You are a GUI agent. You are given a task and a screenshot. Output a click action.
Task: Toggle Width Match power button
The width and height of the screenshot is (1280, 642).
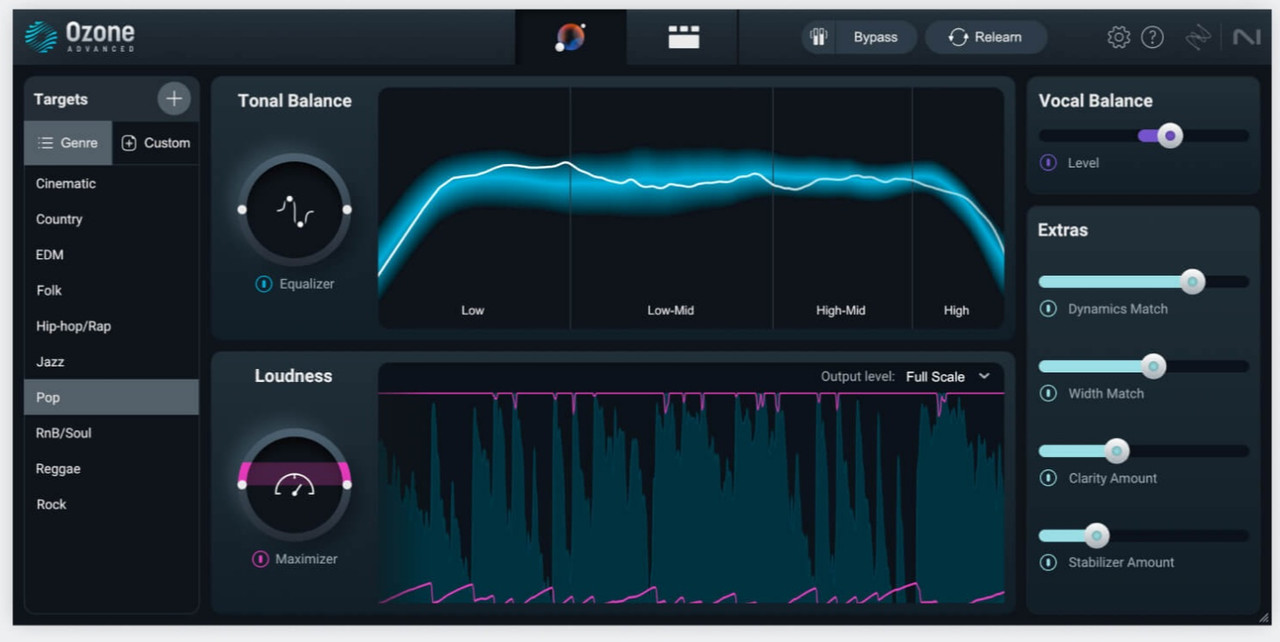point(1048,393)
